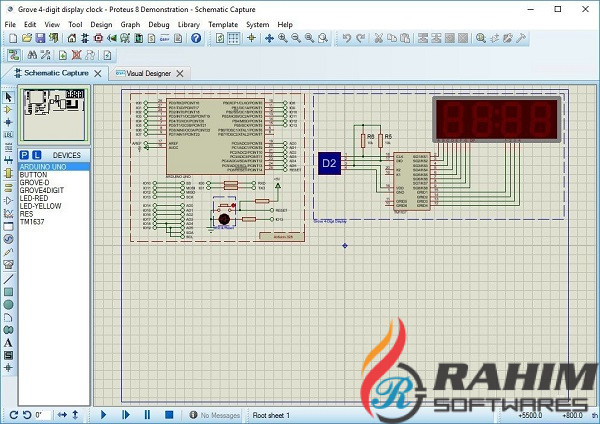The image size is (600, 424).
Task: Select the arrow Selection mode tool
Action: [x=8, y=97]
